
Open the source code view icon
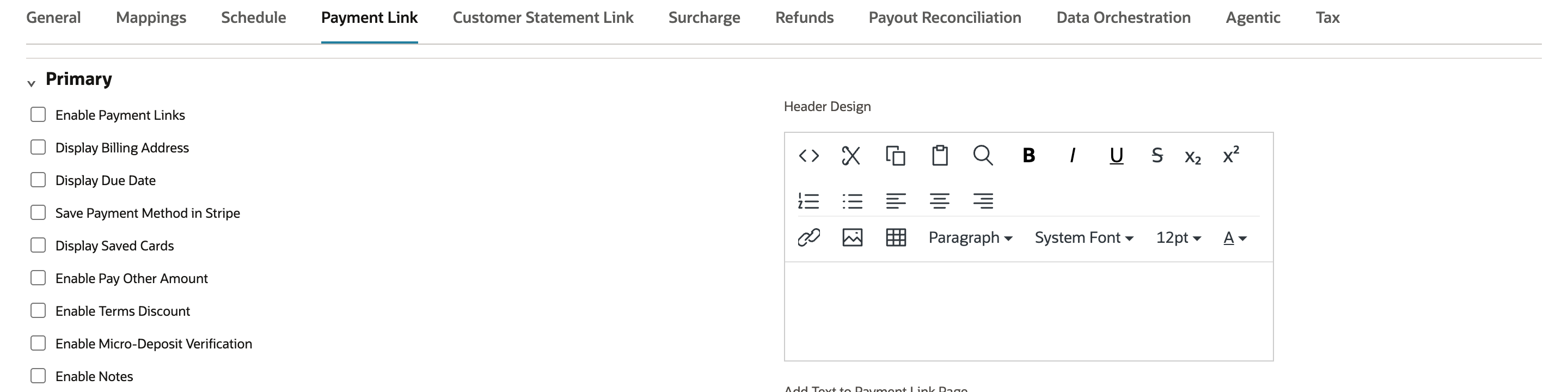coord(808,156)
